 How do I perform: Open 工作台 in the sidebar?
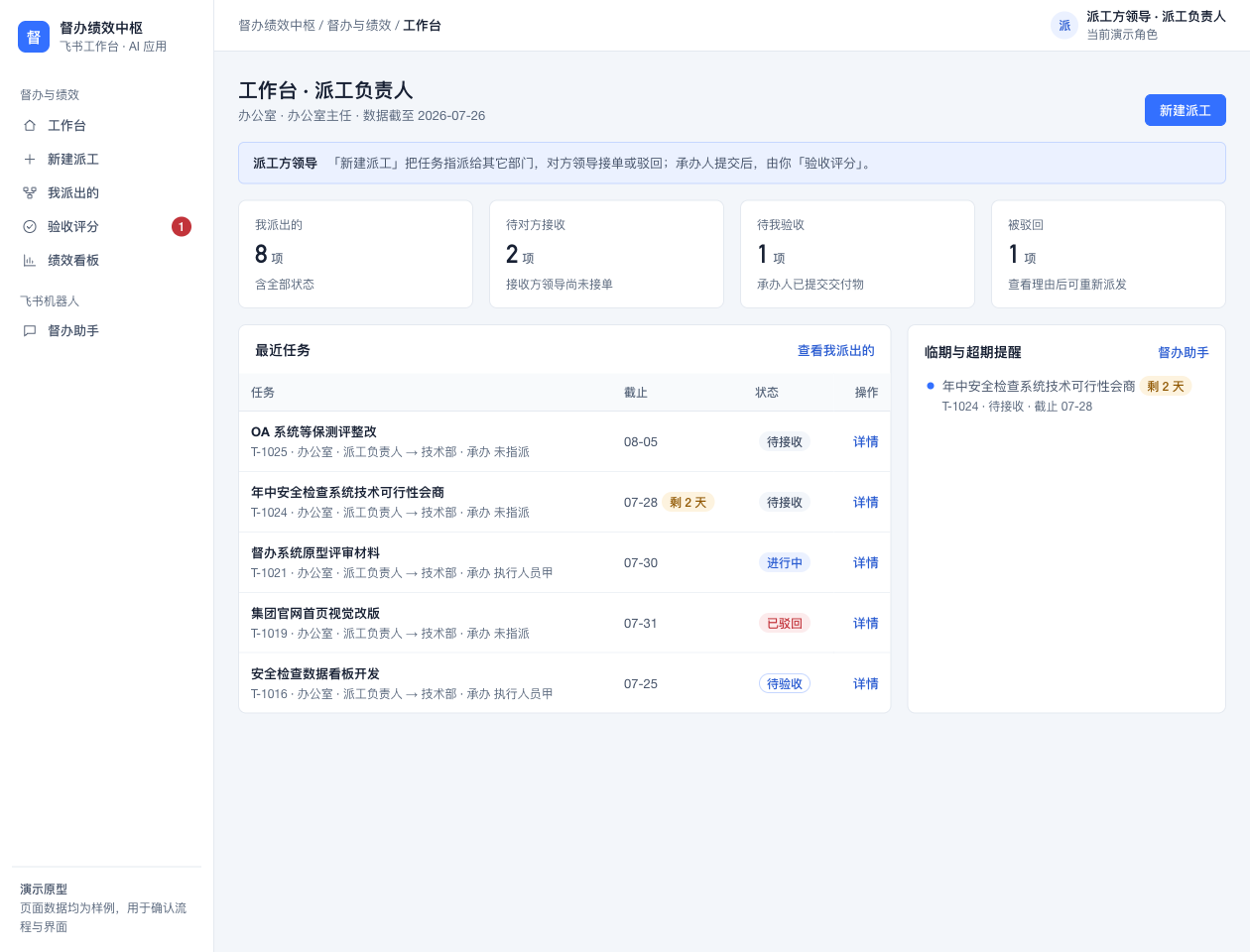tap(107, 126)
